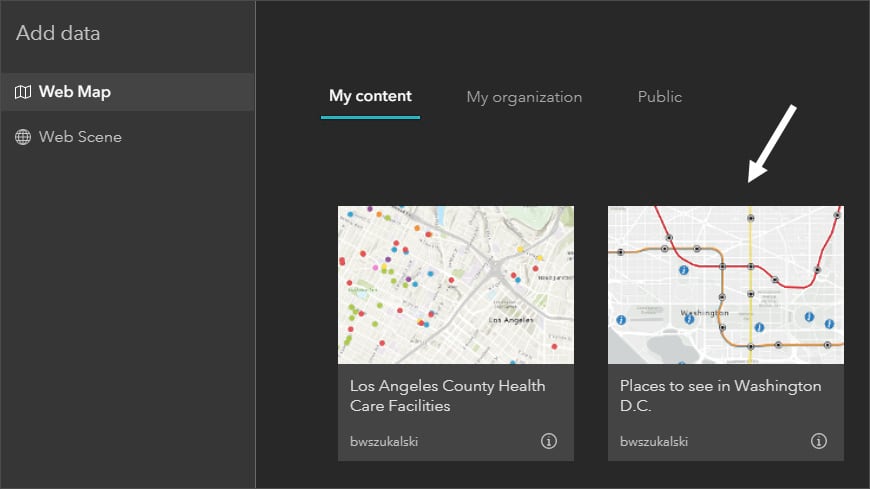
Task: Click owner bwszukalski under Los Angeles card
Action: point(384,441)
